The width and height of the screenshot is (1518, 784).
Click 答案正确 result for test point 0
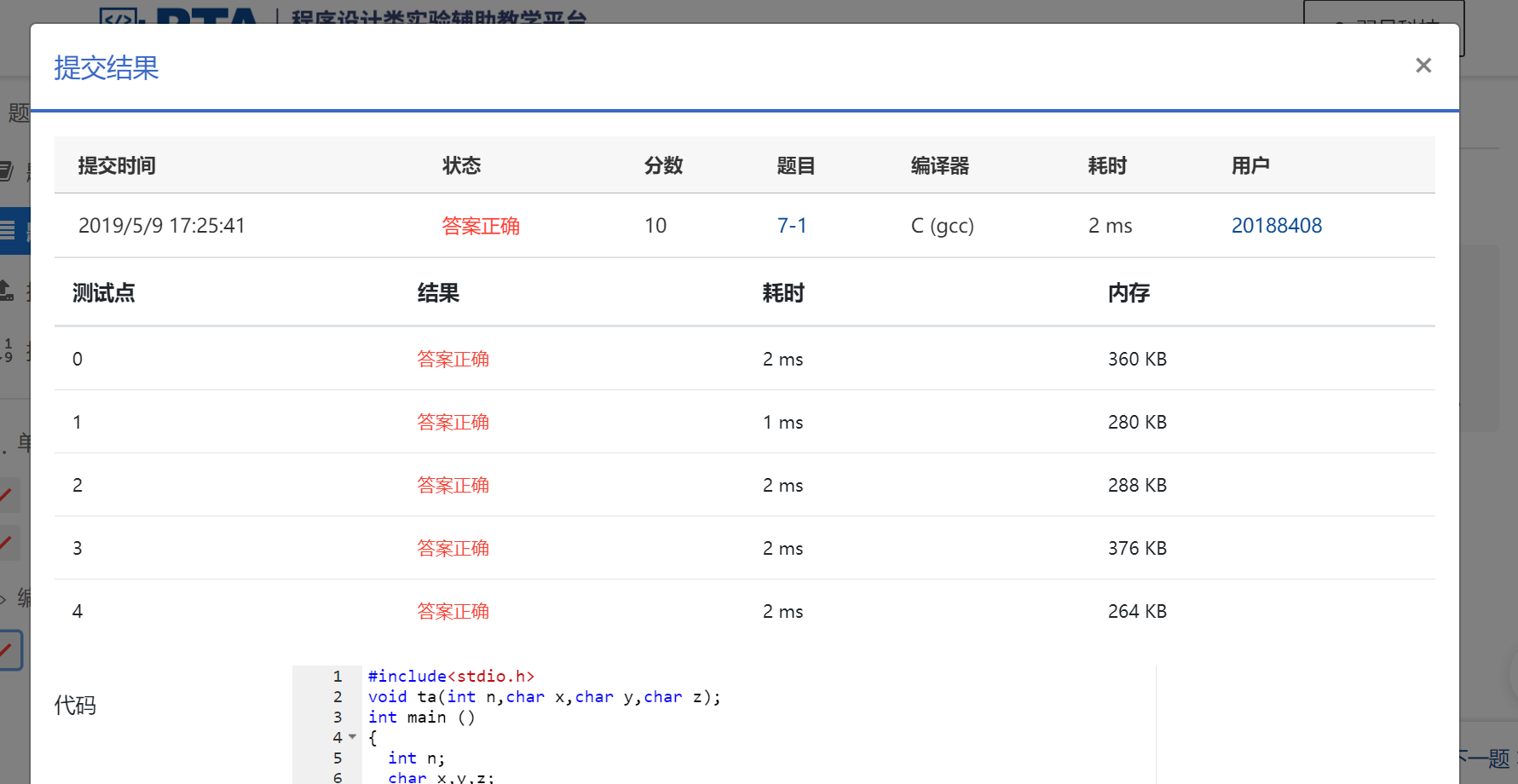pos(453,359)
